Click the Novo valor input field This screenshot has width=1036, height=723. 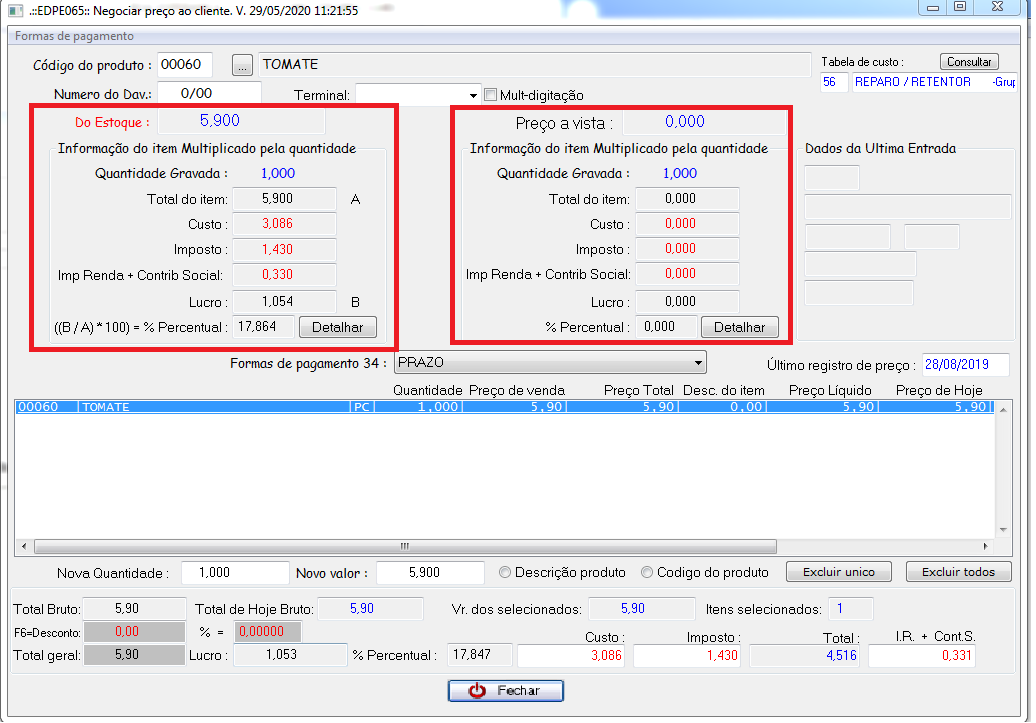coord(430,573)
